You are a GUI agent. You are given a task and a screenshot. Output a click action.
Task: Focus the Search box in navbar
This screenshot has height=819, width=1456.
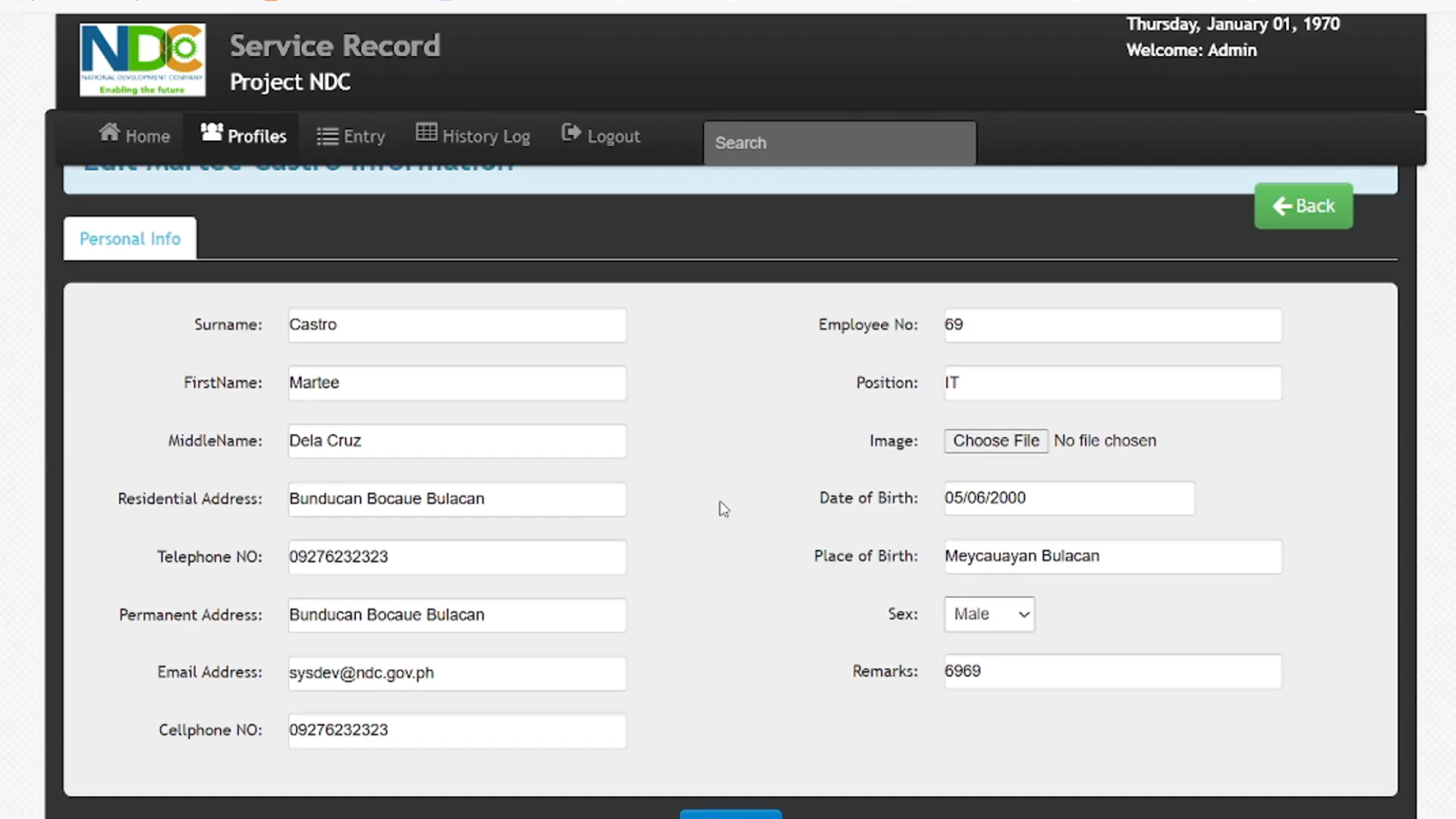coord(839,143)
